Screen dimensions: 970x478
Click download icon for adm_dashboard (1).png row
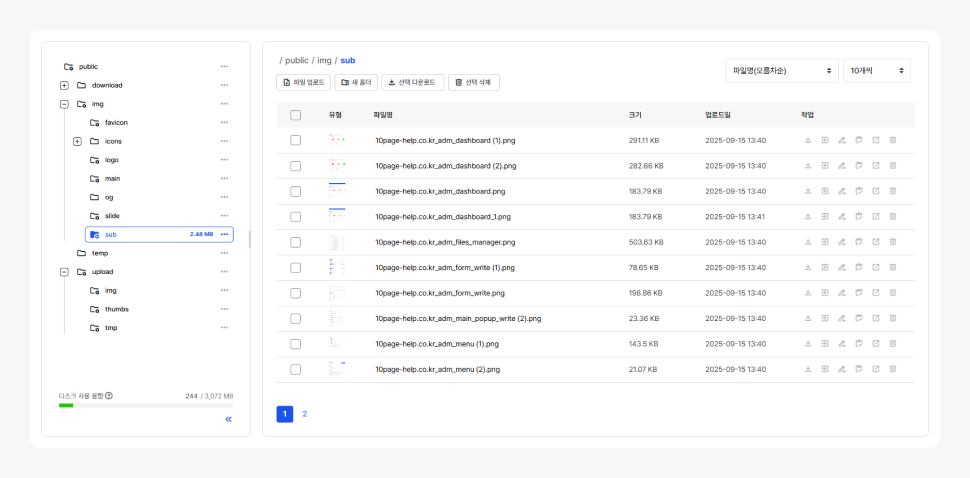808,140
